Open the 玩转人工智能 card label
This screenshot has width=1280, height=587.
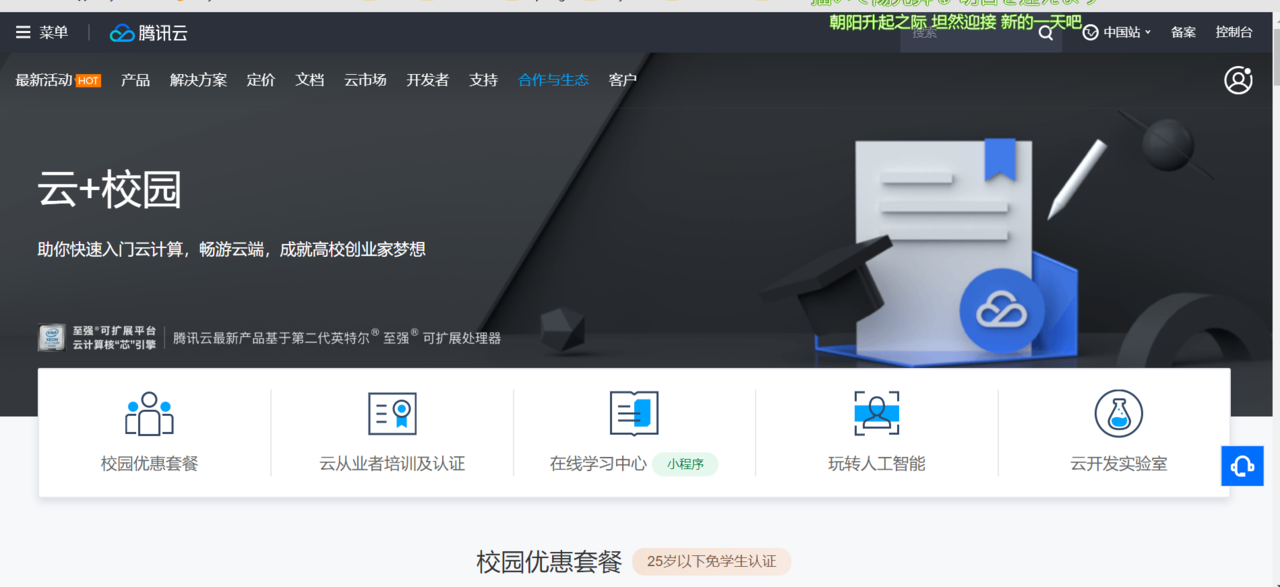click(x=877, y=464)
